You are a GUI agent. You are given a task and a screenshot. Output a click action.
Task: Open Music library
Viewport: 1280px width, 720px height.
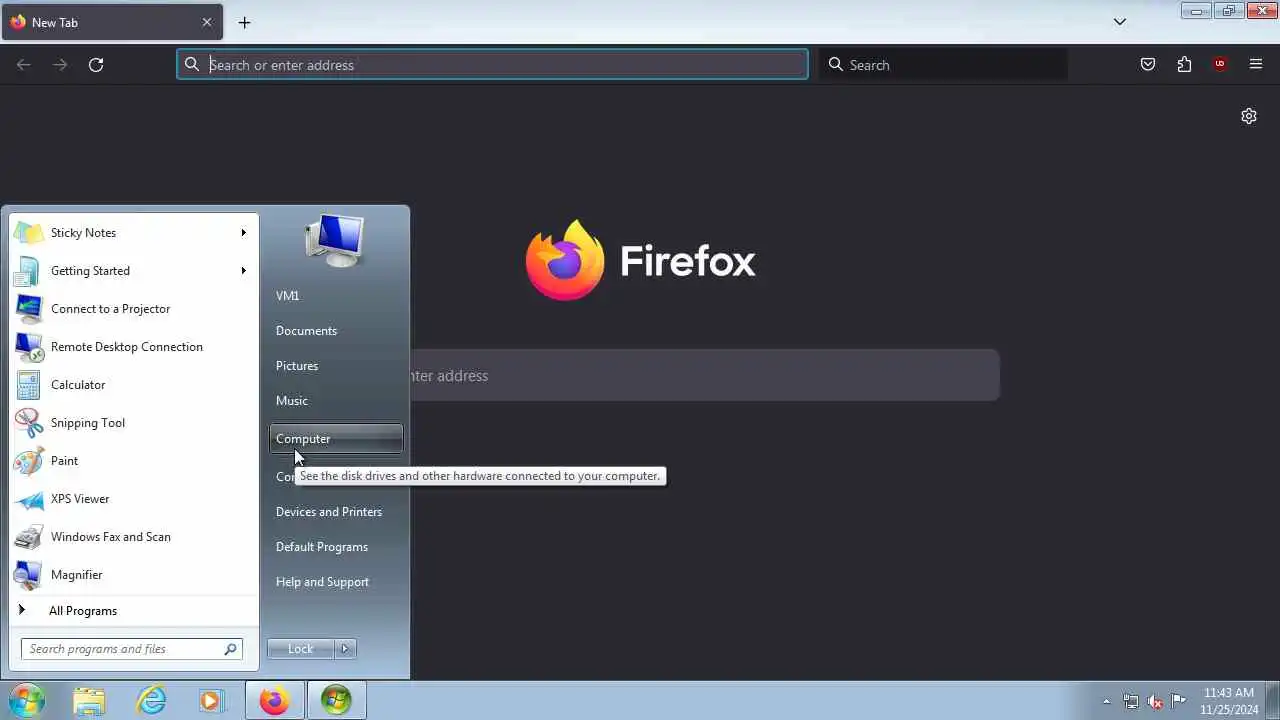(x=336, y=401)
